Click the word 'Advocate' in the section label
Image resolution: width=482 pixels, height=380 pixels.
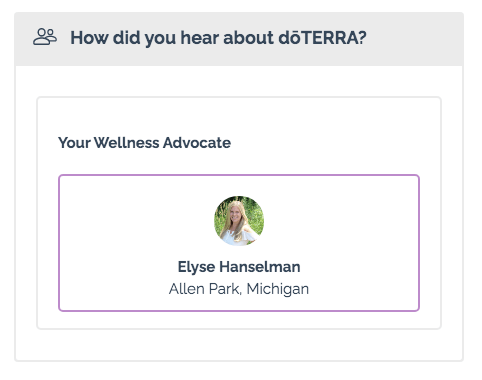(197, 143)
